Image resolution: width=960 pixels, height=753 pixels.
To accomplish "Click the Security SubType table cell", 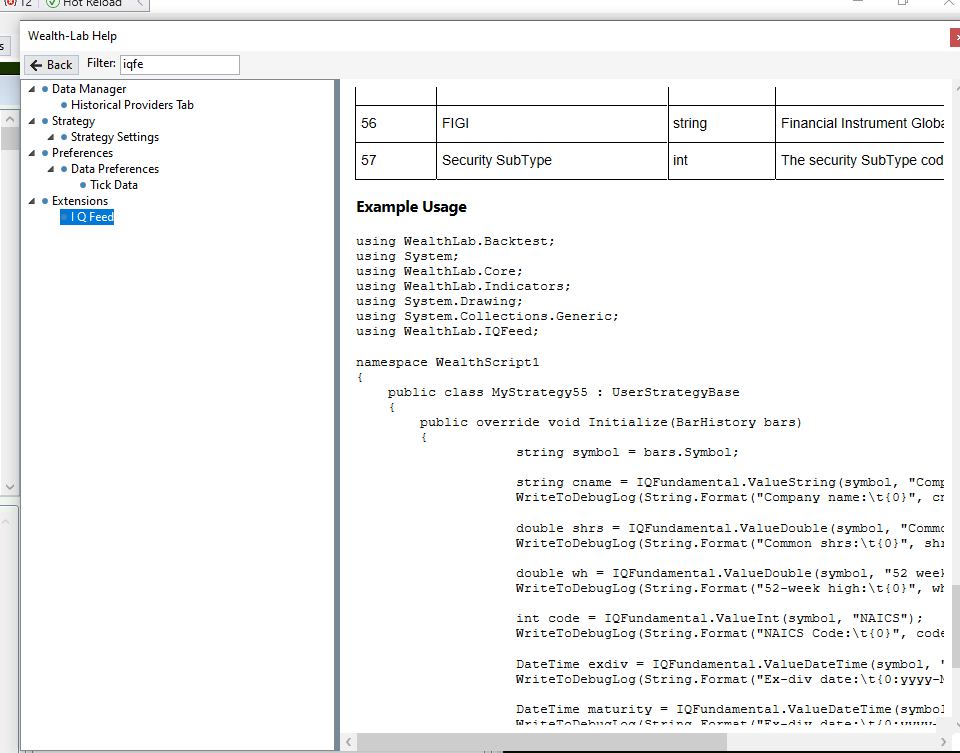I will click(x=552, y=160).
